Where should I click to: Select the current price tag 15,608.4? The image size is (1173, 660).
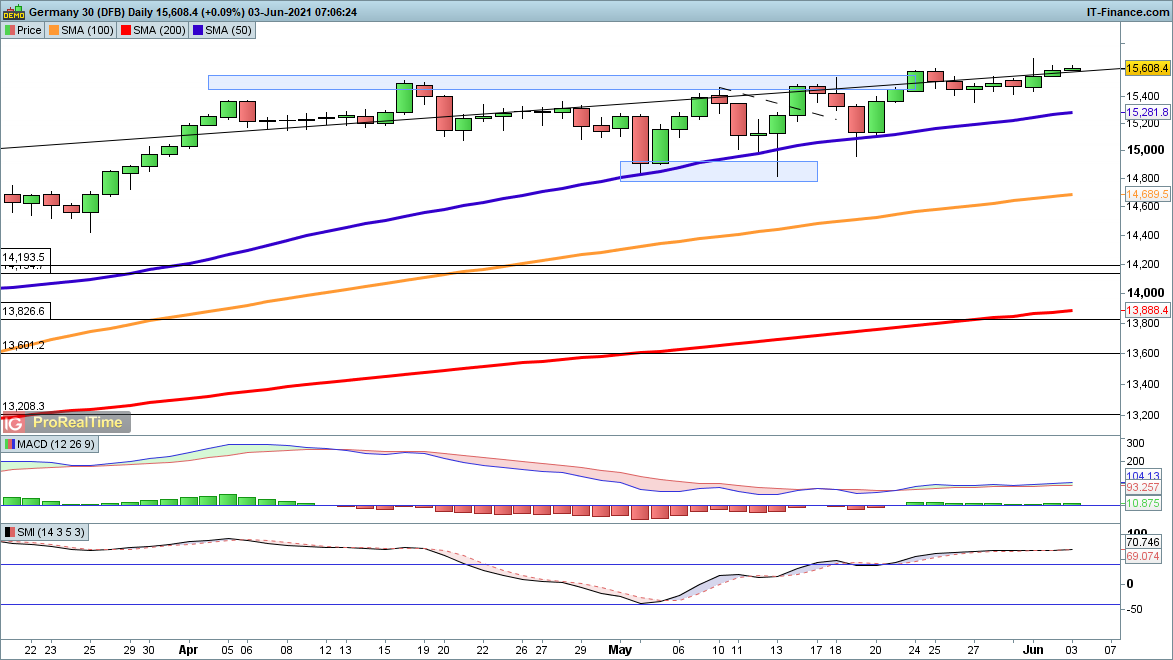(x=1147, y=68)
